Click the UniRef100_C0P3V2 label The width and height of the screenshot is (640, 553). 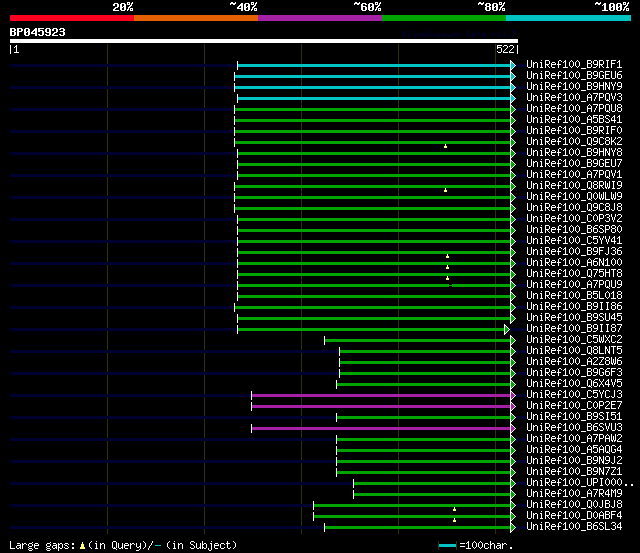click(574, 219)
